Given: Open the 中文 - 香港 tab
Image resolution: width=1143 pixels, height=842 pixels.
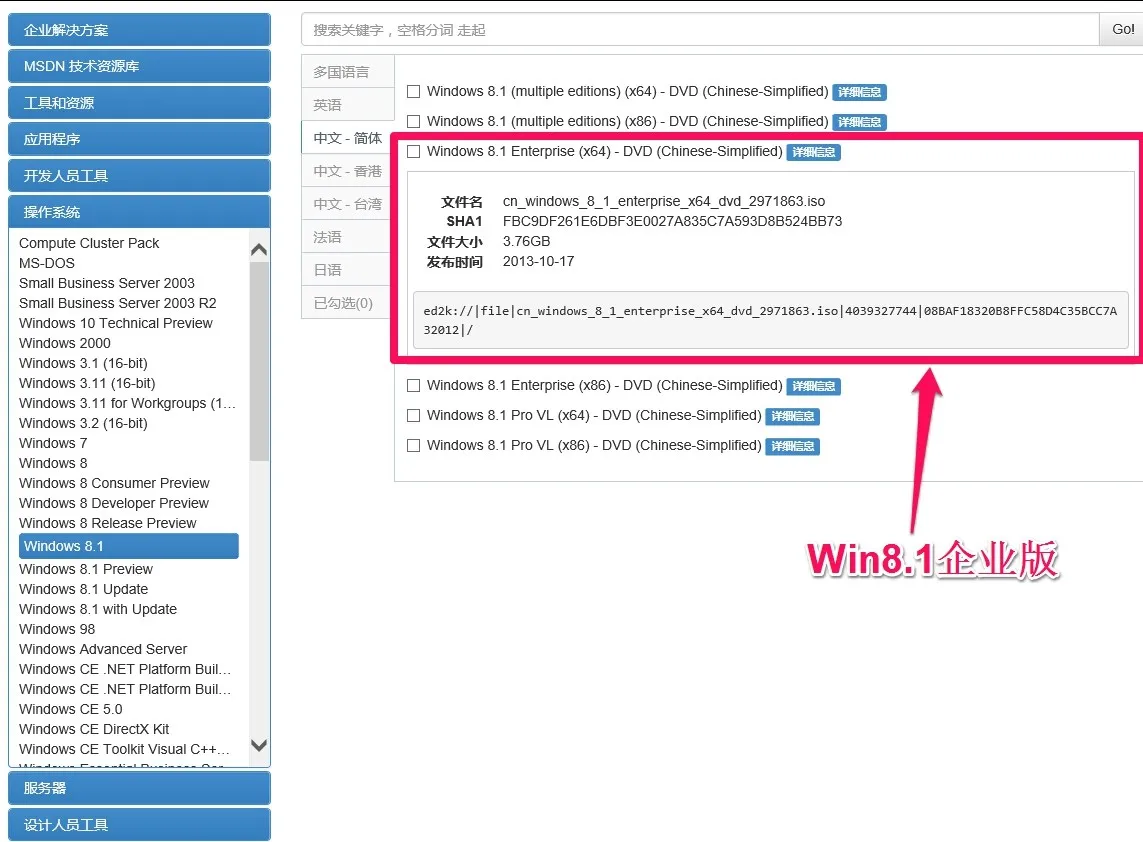Looking at the screenshot, I should click(343, 170).
